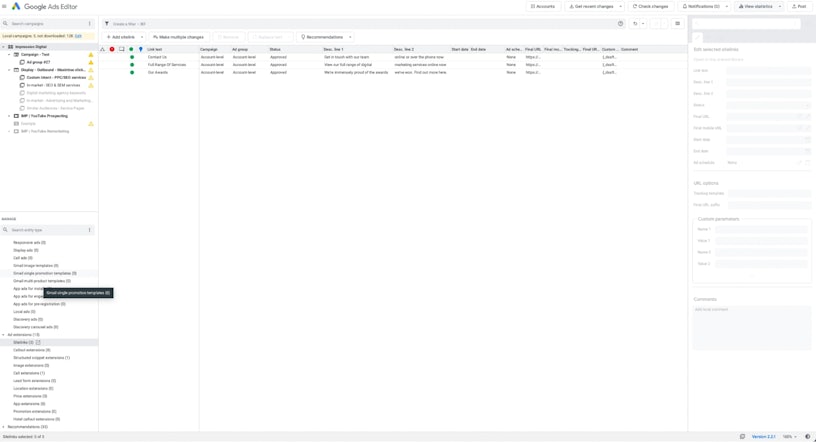Click the help question mark icon
Viewport: 816px width, 442px height.
coord(620,23)
